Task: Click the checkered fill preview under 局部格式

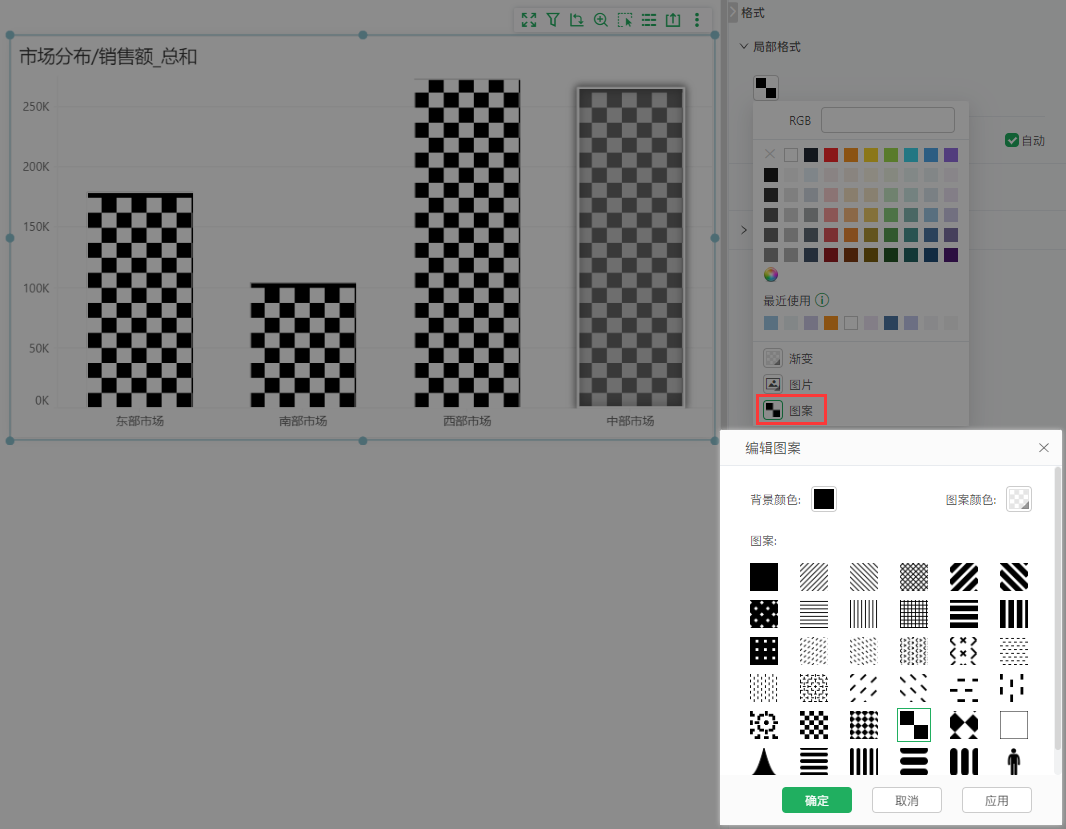Action: pyautogui.click(x=766, y=88)
